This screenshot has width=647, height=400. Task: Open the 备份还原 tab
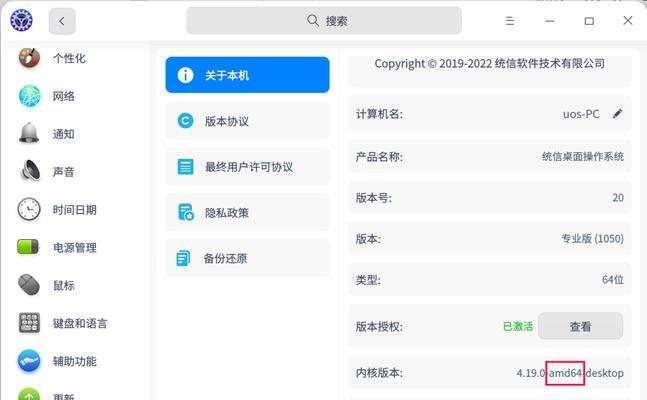(248, 258)
